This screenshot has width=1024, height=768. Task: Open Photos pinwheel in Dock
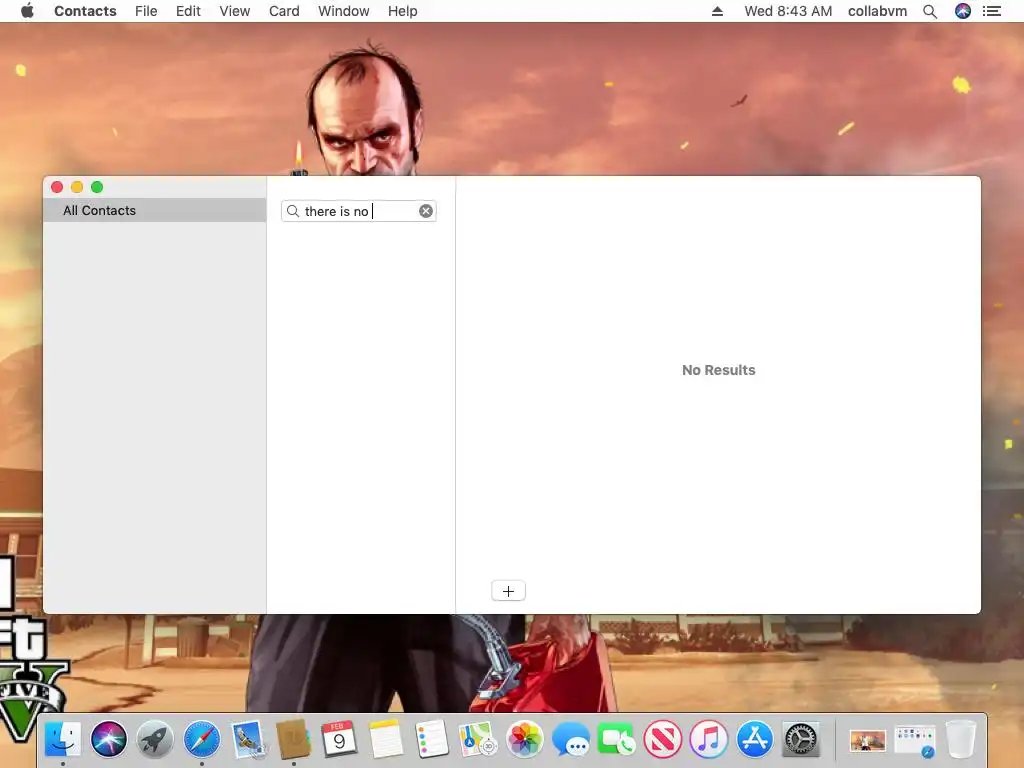click(524, 739)
